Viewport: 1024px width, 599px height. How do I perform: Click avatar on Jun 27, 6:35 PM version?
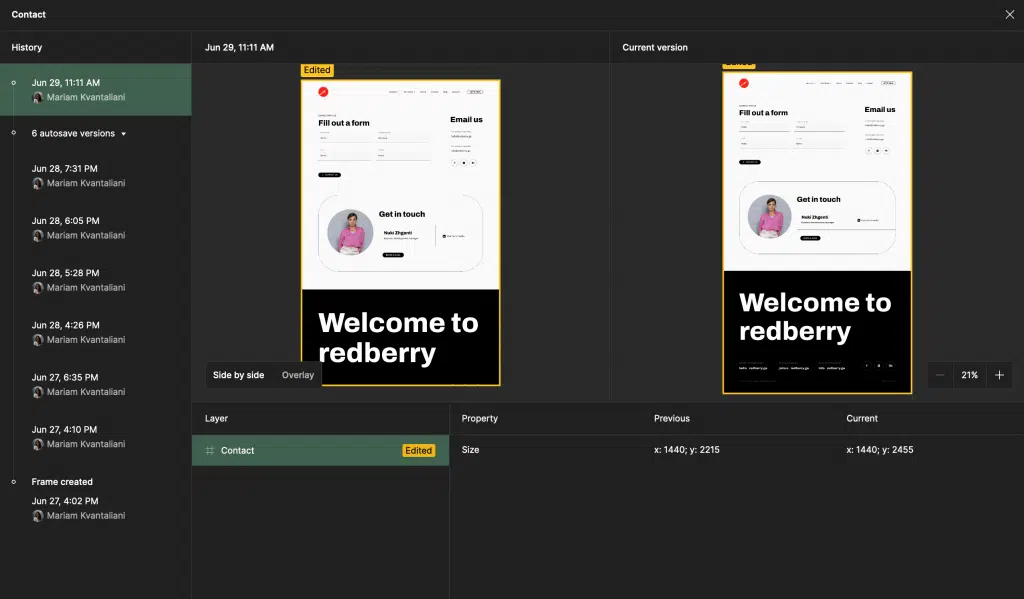(38, 392)
